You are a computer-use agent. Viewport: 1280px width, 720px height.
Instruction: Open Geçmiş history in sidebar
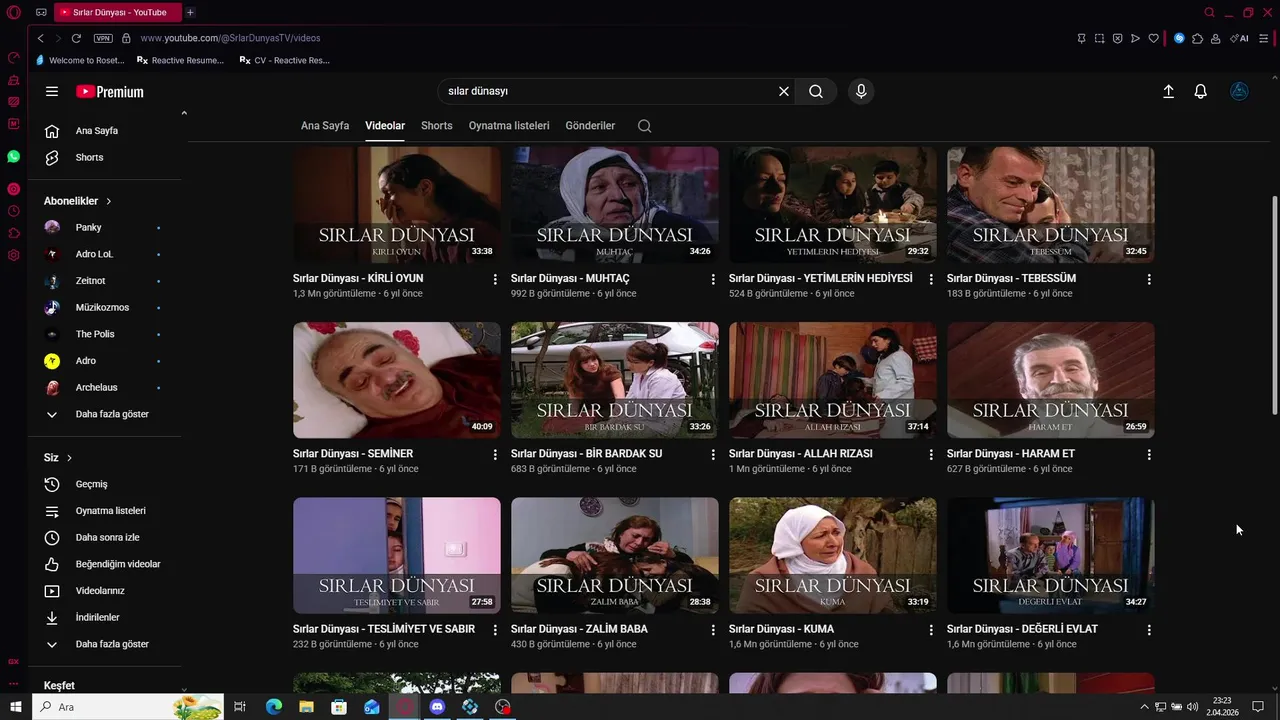pos(105,484)
